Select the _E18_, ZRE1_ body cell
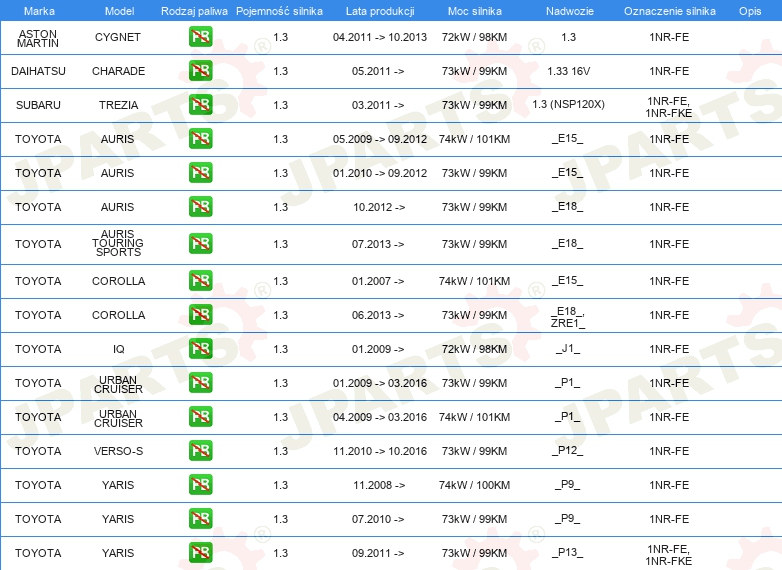This screenshot has width=782, height=570. [568, 317]
